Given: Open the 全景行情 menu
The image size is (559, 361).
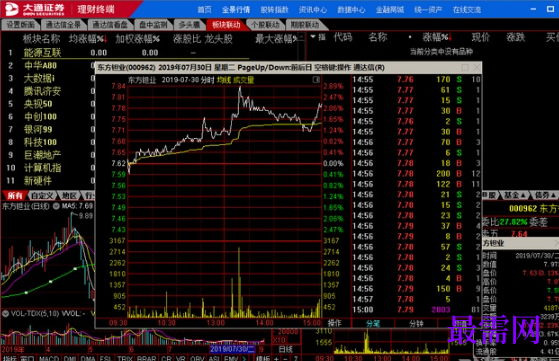Looking at the screenshot, I should click(x=236, y=10).
